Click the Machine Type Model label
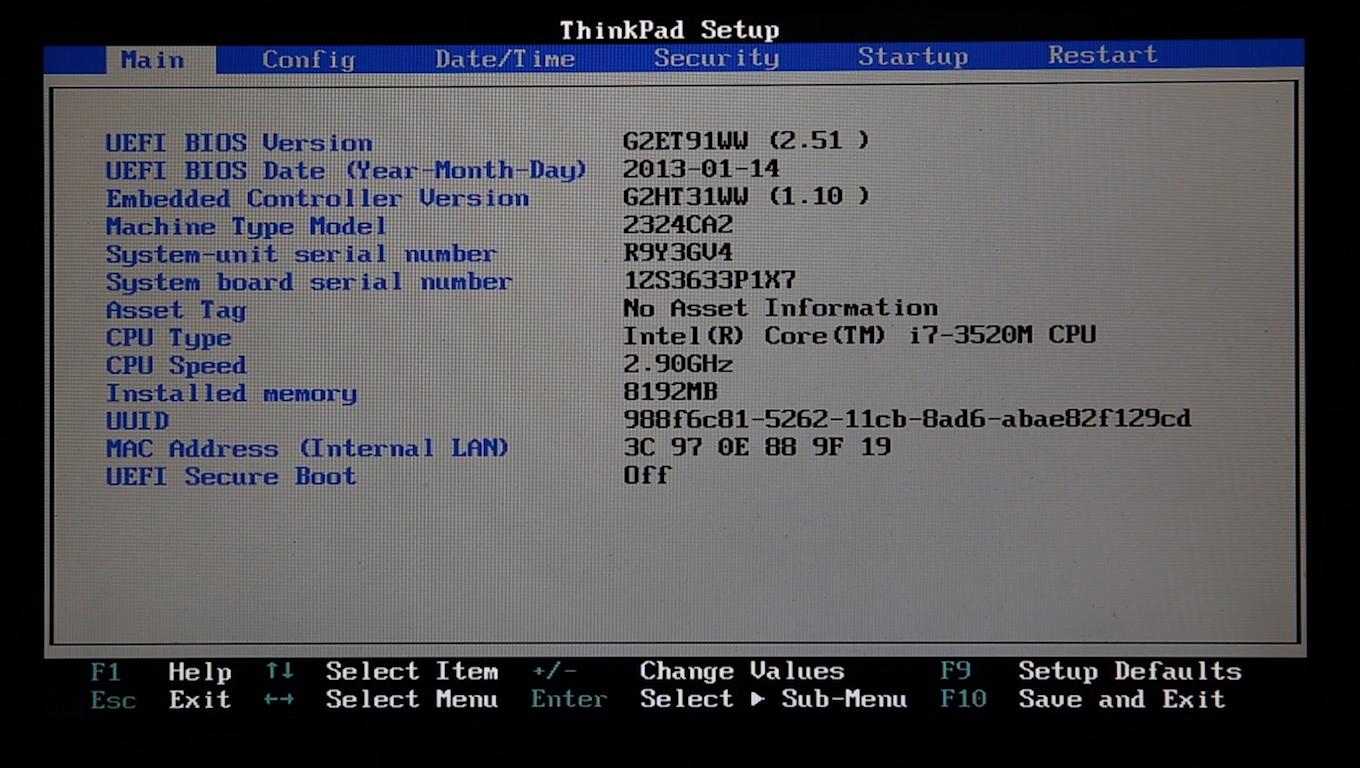The image size is (1360, 768). (246, 227)
